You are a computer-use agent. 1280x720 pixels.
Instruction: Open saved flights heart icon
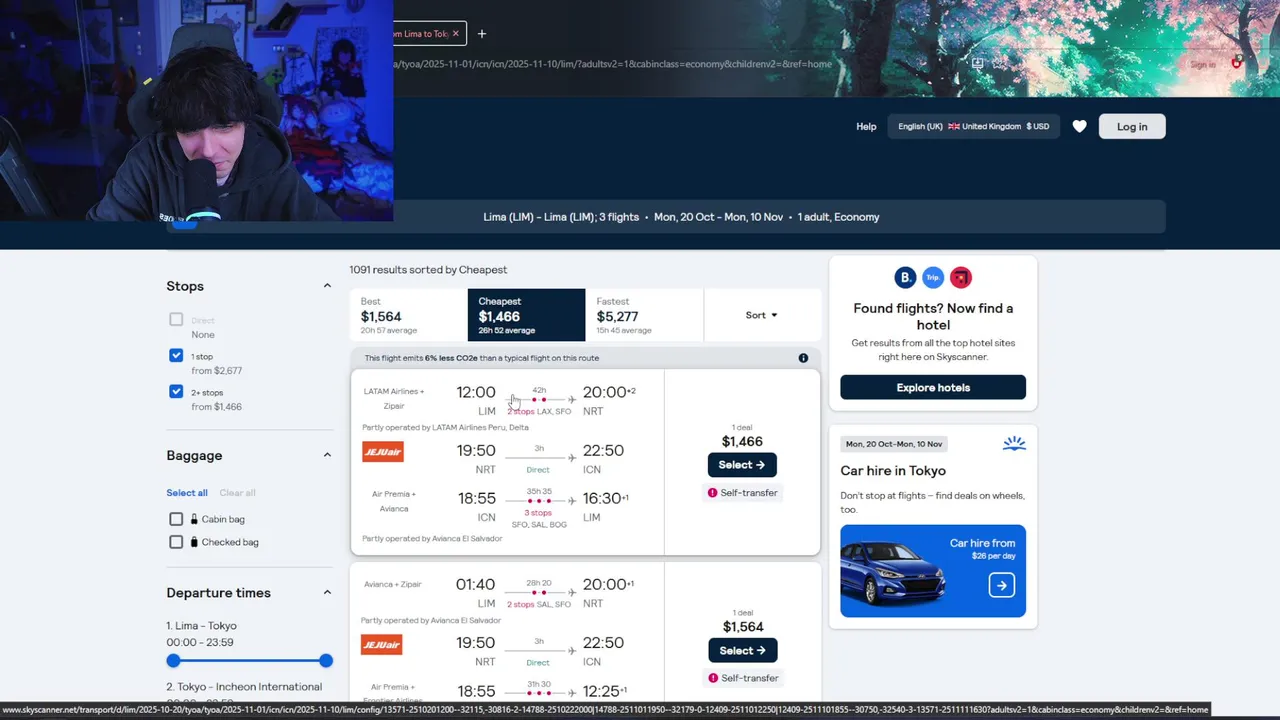click(x=1079, y=126)
